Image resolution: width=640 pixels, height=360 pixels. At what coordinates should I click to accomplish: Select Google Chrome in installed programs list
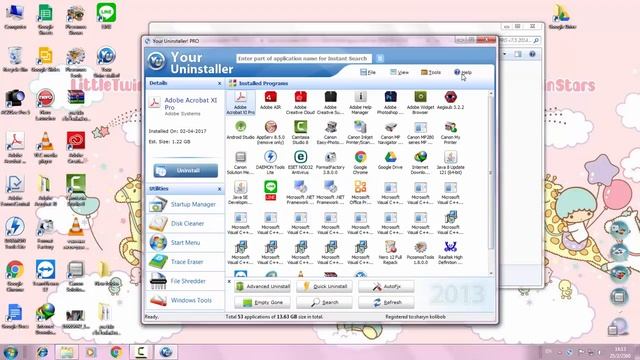[x=360, y=162]
